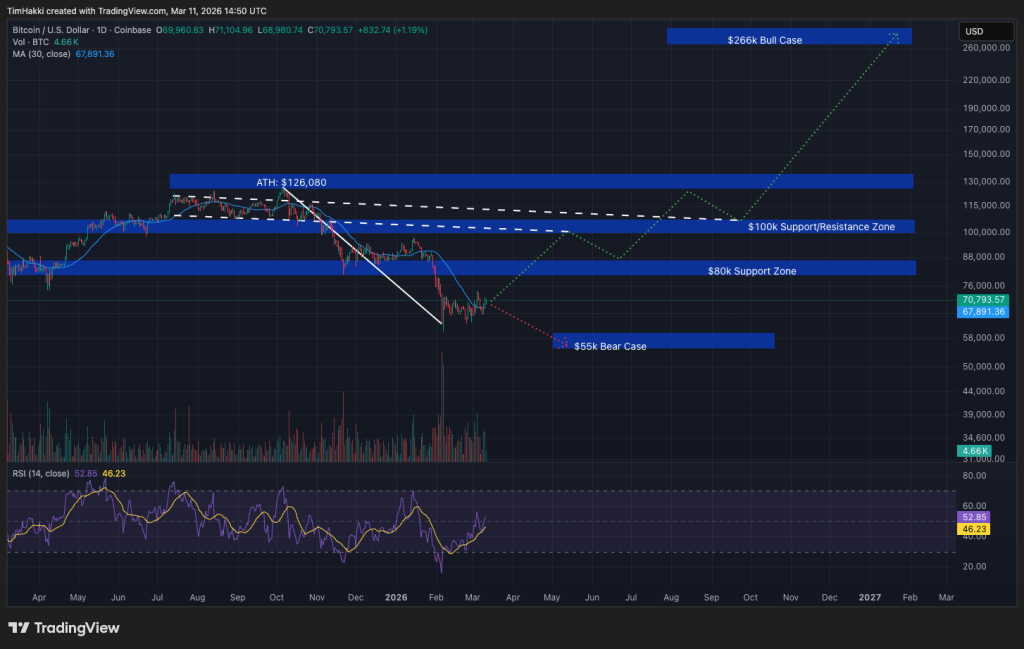Click the 2026 label on time axis

tap(396, 596)
